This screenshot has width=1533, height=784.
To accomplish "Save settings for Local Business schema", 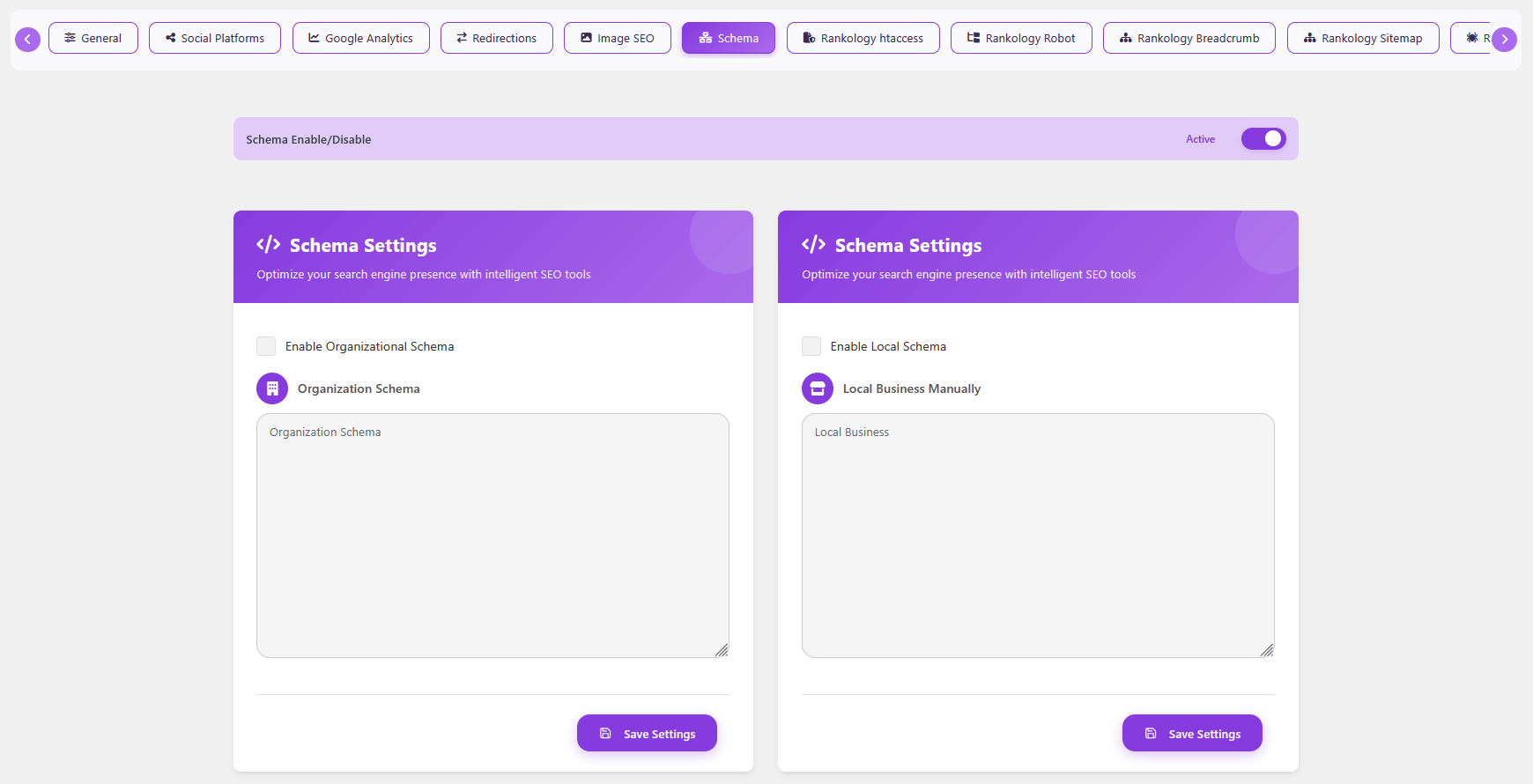I will (x=1192, y=733).
